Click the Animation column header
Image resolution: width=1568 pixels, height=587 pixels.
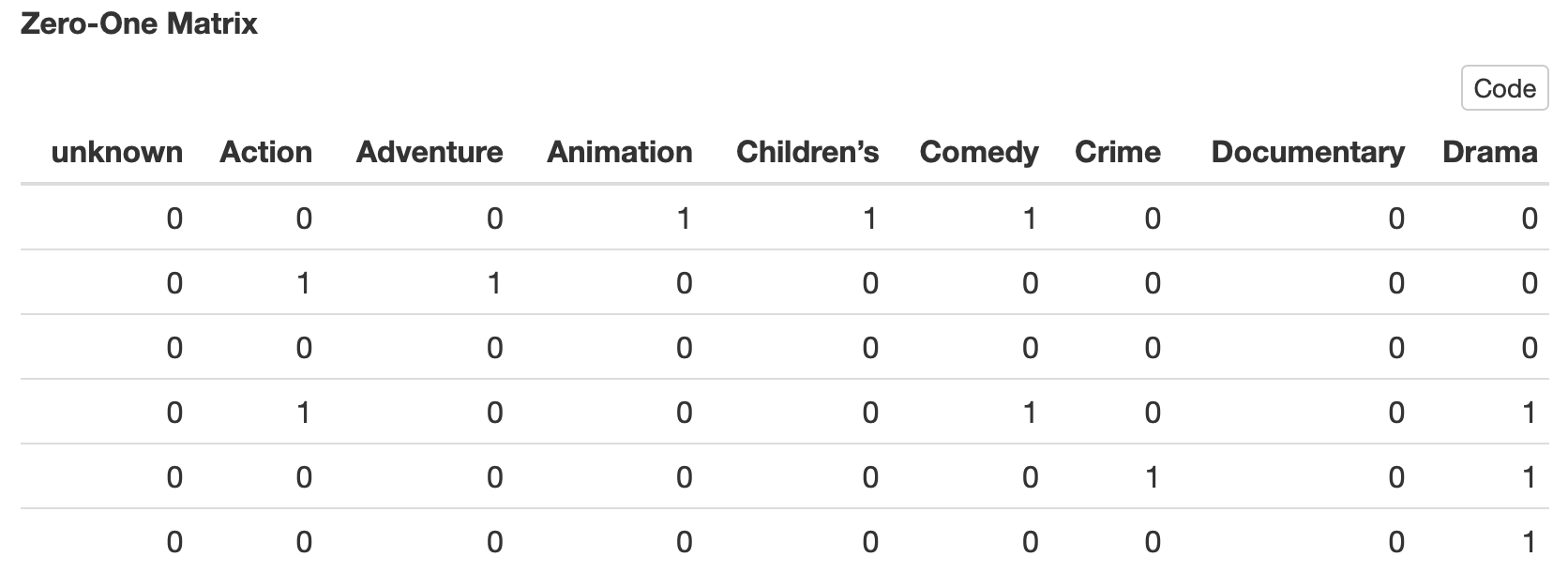(x=620, y=152)
